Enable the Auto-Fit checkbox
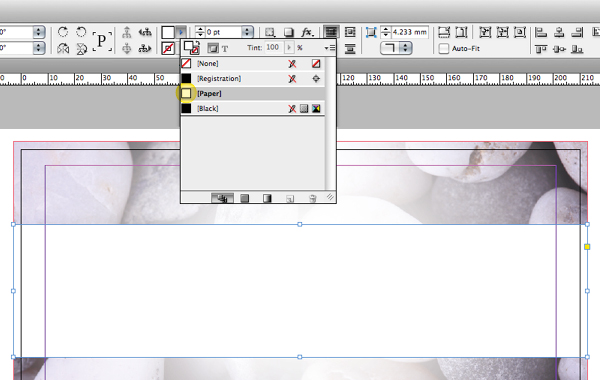The image size is (600, 380). click(x=443, y=49)
